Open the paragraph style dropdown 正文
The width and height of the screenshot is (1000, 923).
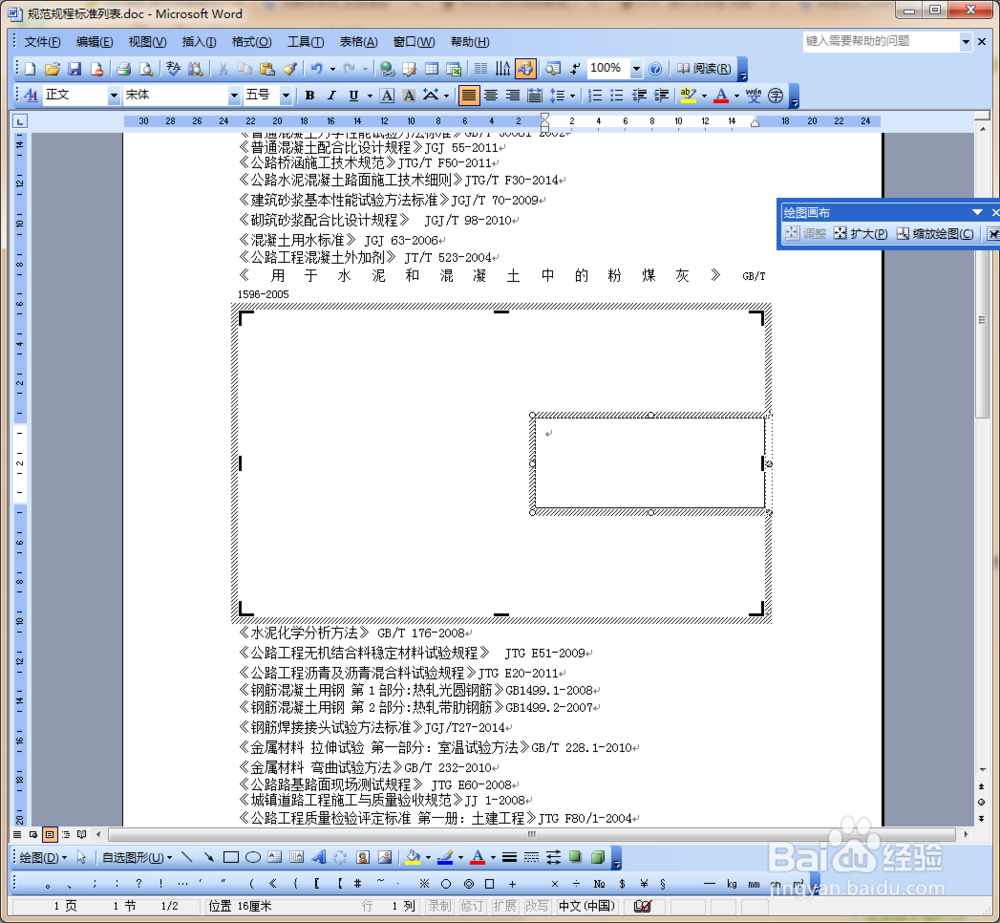(x=114, y=96)
